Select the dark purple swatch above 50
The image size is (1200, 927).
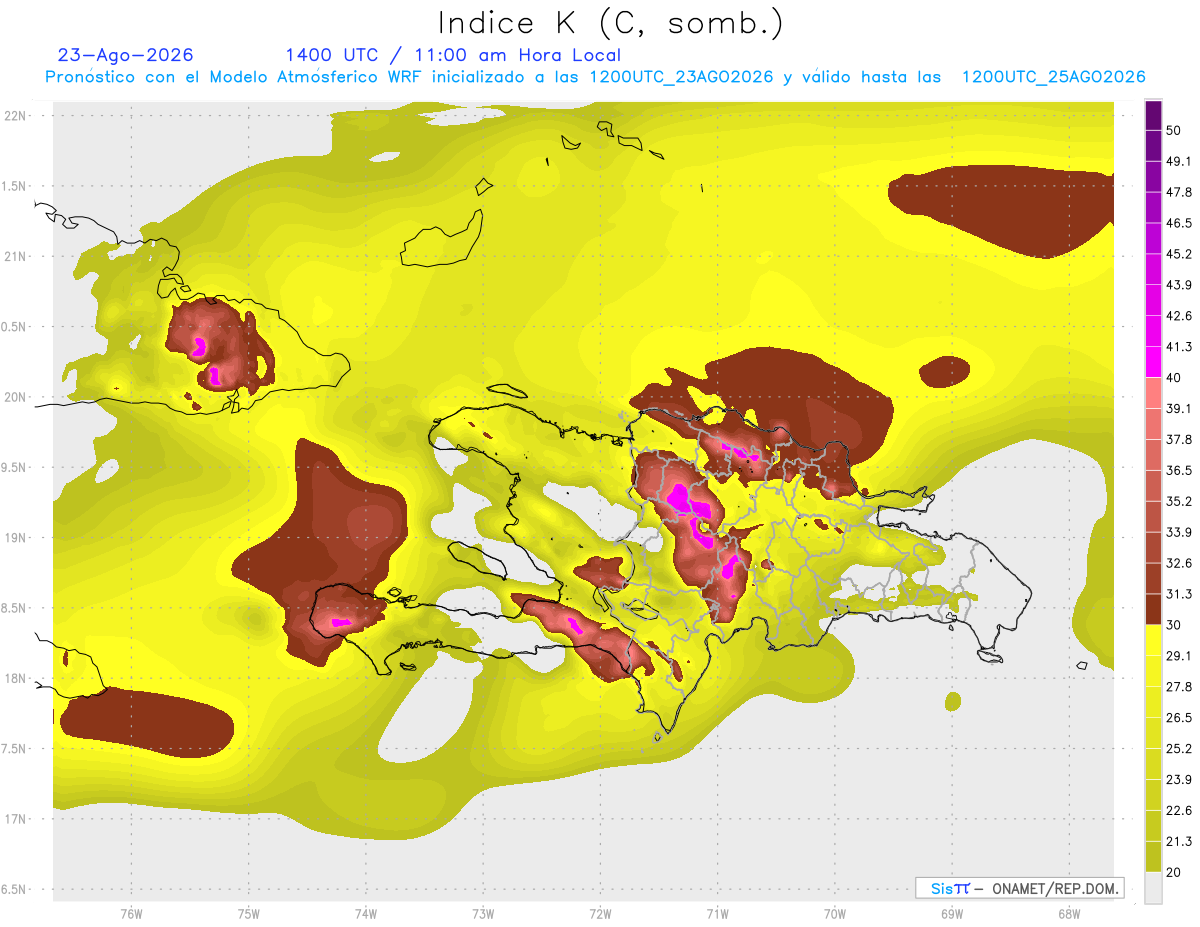(x=1154, y=115)
